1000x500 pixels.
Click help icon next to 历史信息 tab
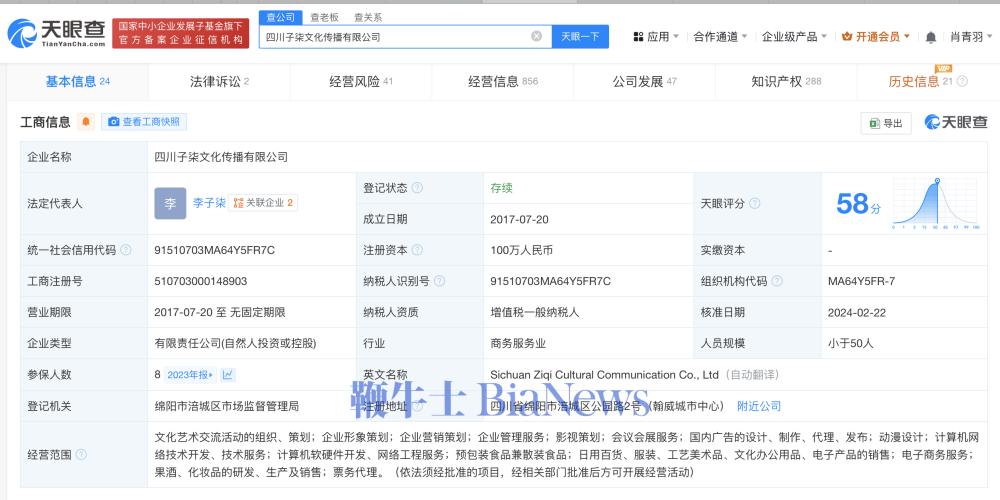tap(962, 81)
